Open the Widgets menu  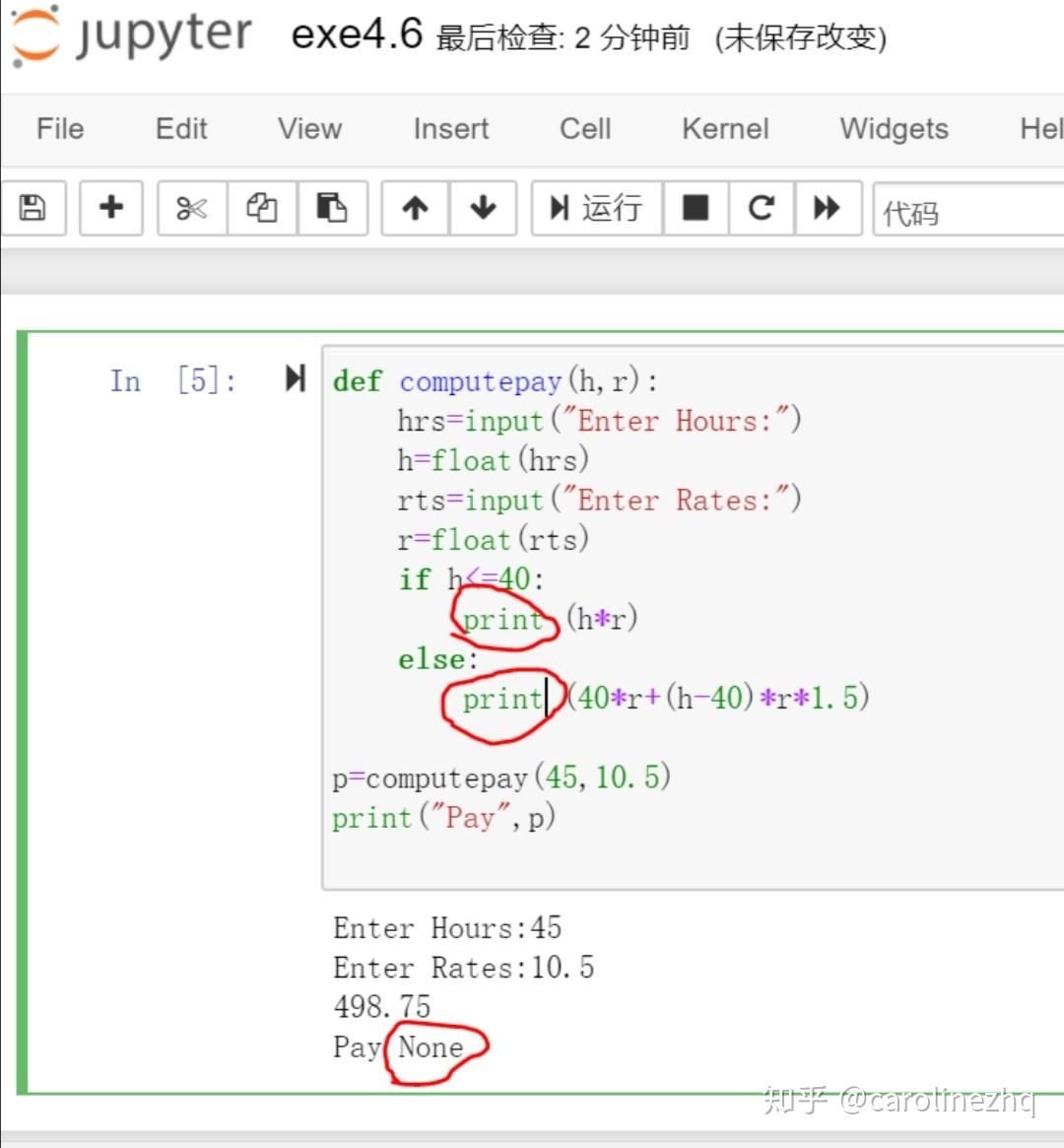[893, 128]
